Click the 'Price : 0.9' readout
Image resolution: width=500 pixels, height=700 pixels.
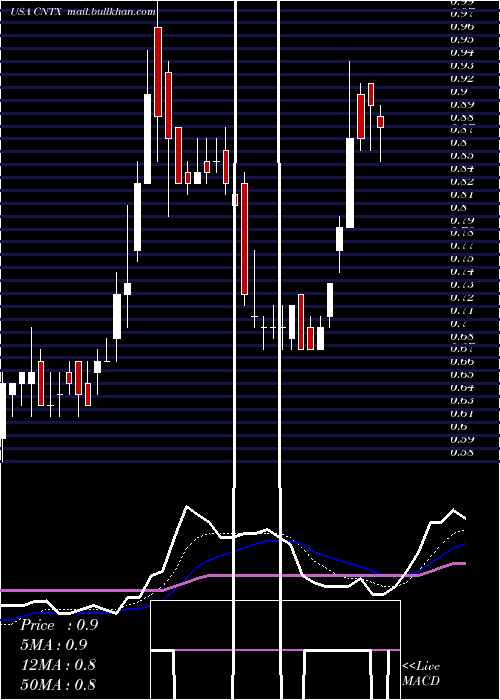pyautogui.click(x=59, y=625)
